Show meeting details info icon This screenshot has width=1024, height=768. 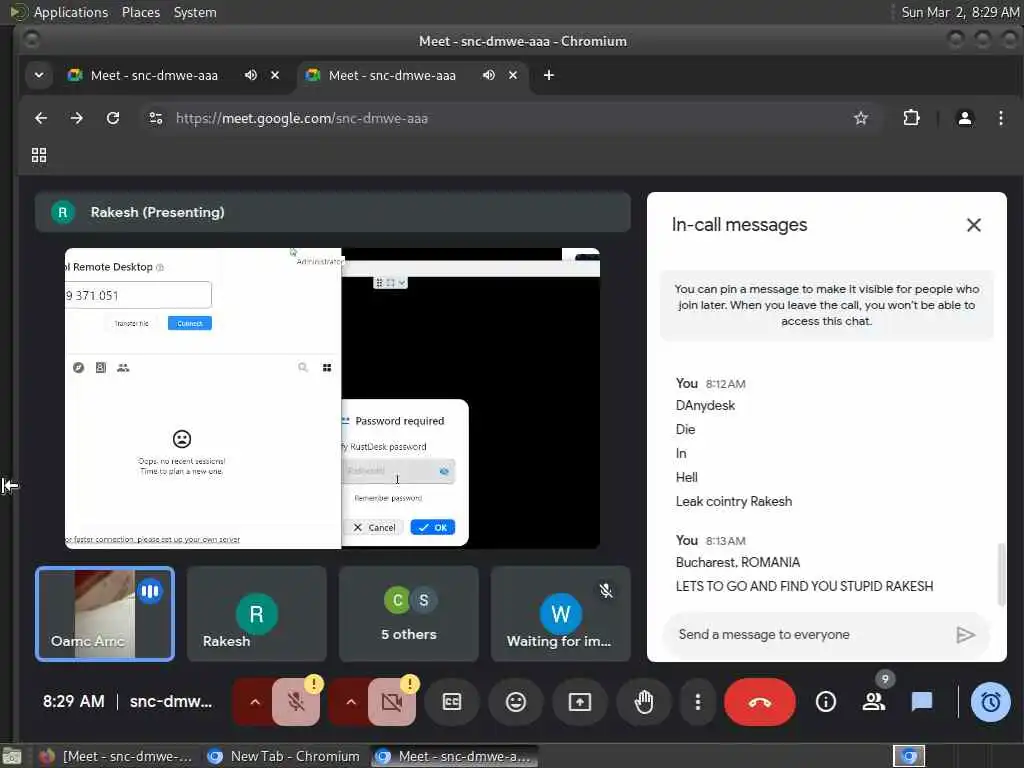[x=825, y=702]
